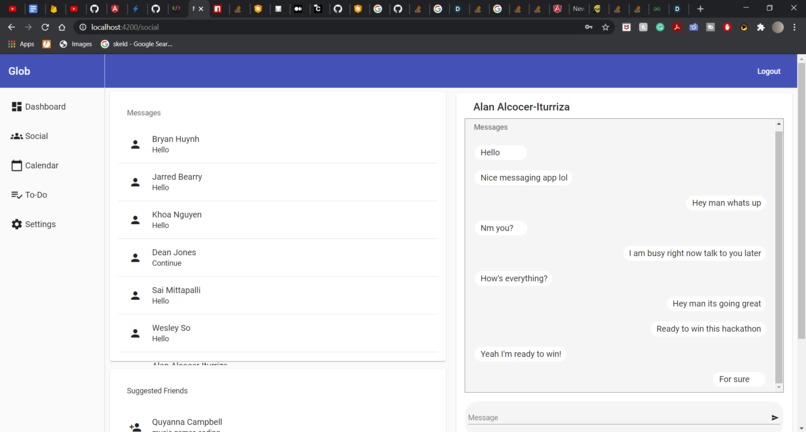Click Dean Jones's person avatar icon
This screenshot has height=432, width=806.
(x=135, y=258)
